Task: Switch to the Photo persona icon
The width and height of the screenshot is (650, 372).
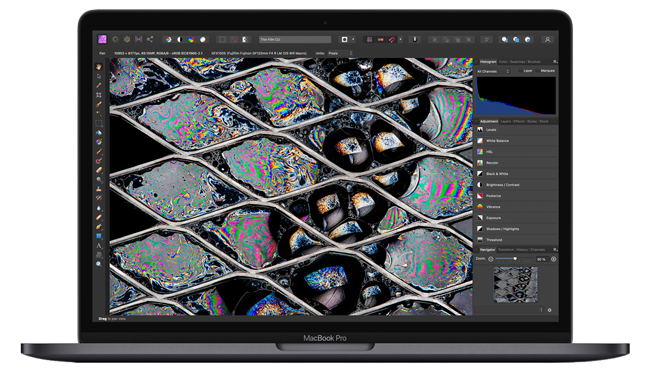Action: 102,39
